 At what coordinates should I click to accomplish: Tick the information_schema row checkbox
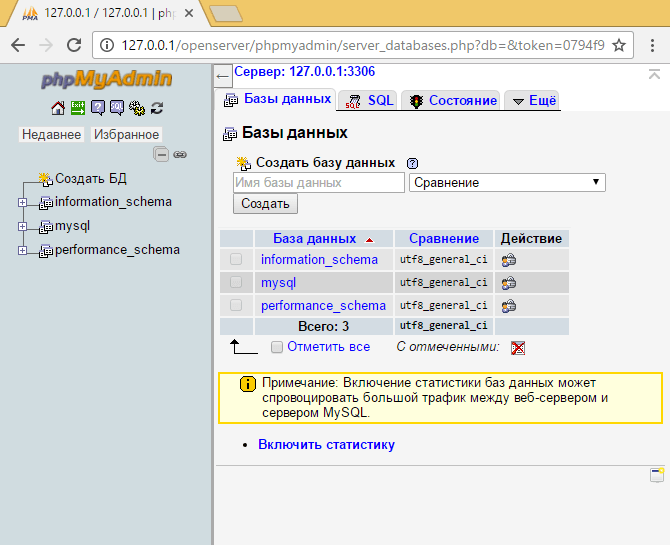236,259
